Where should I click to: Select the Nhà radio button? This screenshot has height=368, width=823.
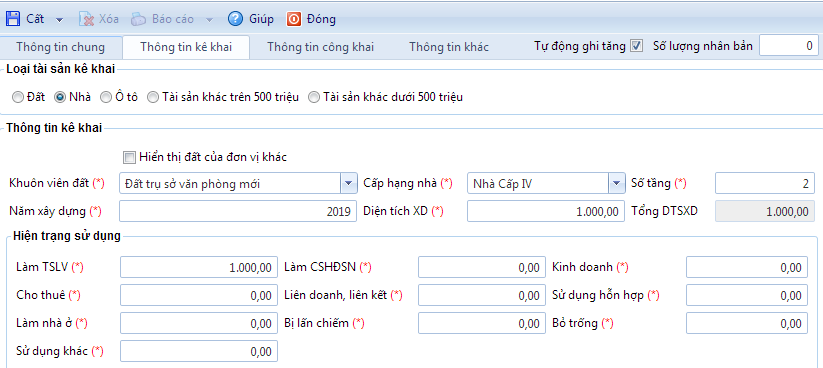[60, 97]
